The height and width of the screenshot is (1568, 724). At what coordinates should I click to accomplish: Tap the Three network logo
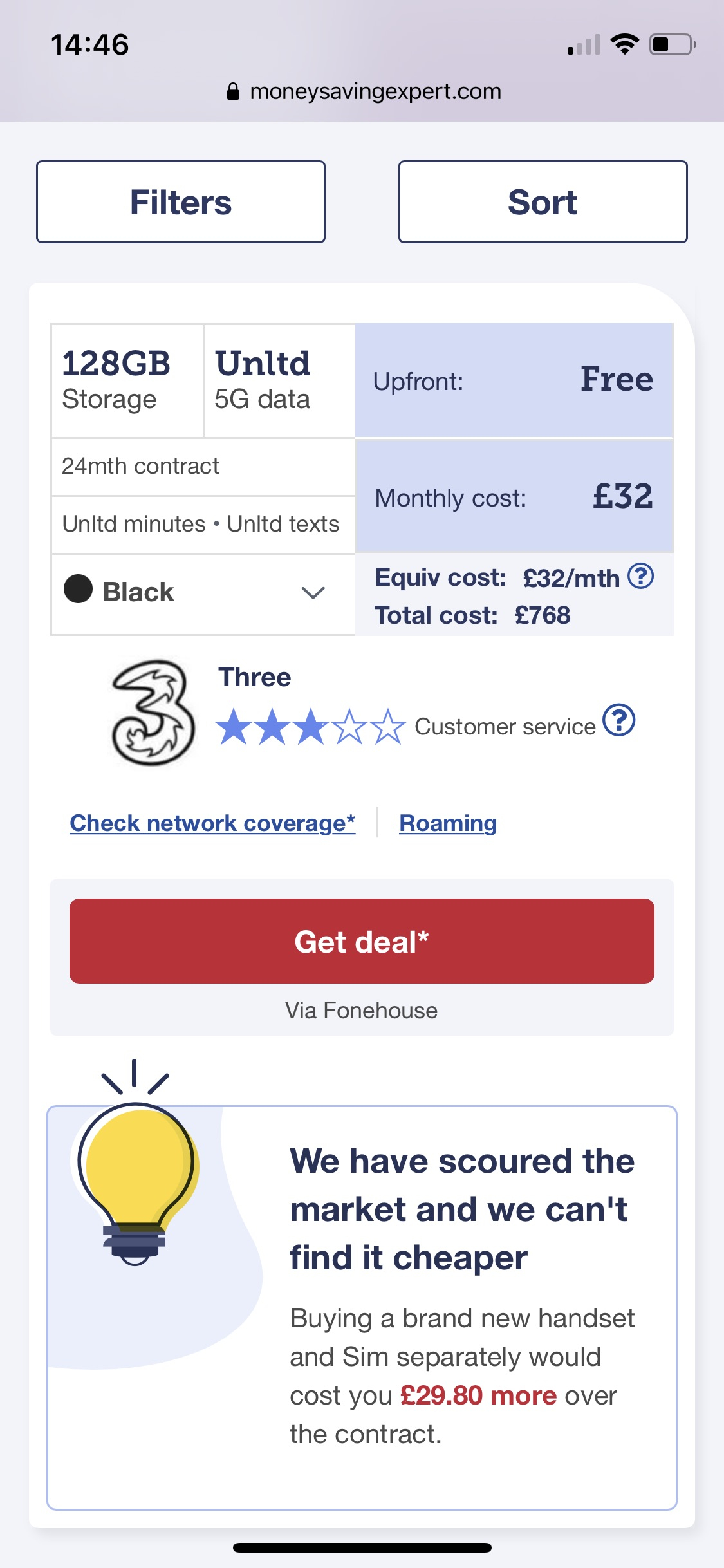(x=153, y=712)
